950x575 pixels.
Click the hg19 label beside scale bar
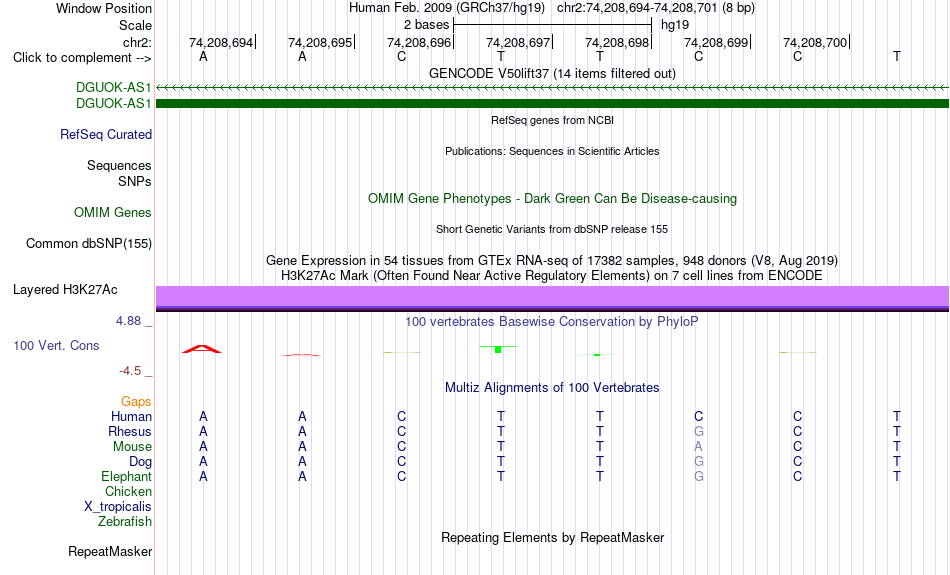click(675, 25)
